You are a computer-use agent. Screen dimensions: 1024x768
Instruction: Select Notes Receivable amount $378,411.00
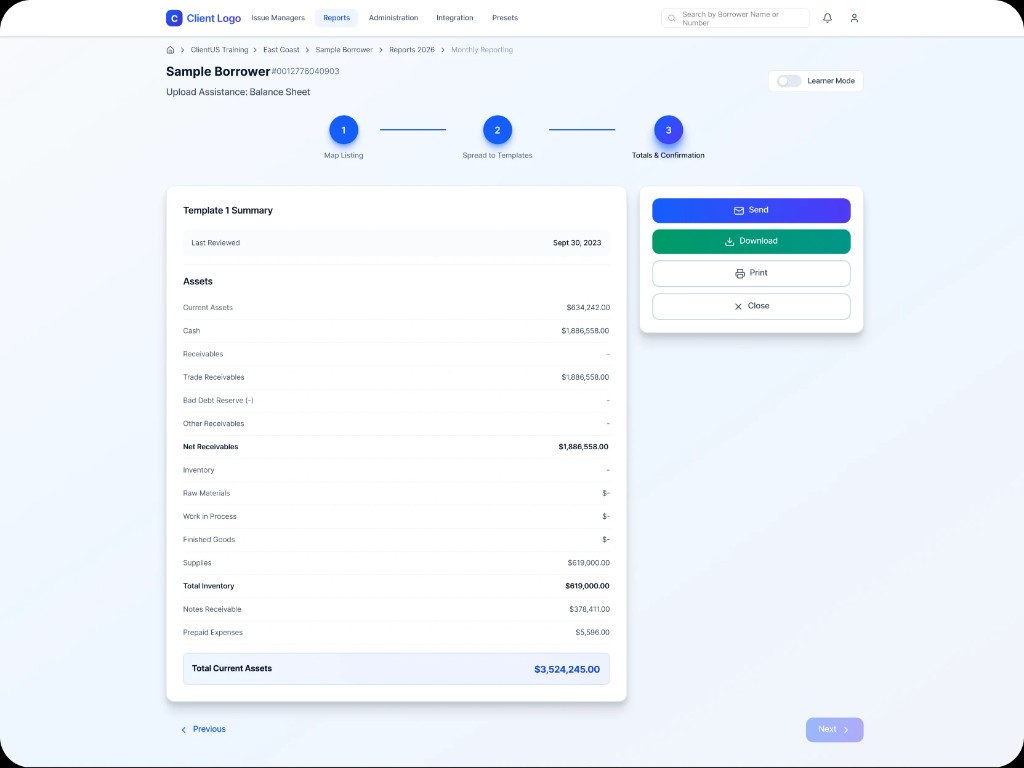[589, 609]
